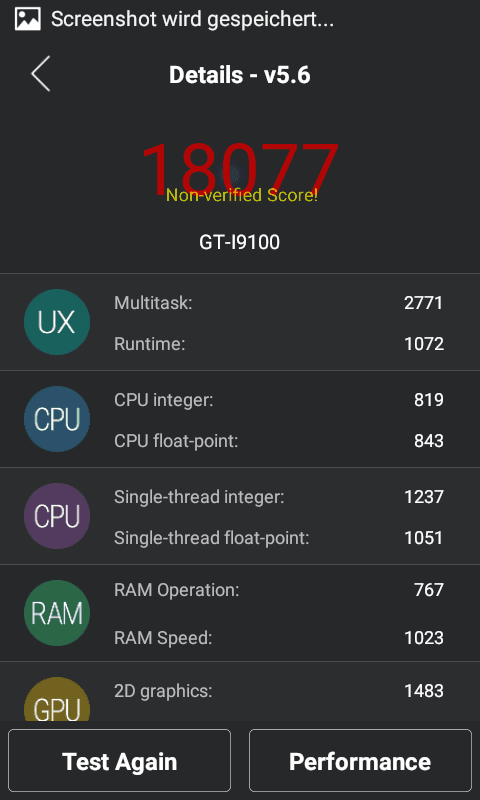Image resolution: width=480 pixels, height=800 pixels.
Task: Select the Runtime score row
Action: tap(279, 344)
